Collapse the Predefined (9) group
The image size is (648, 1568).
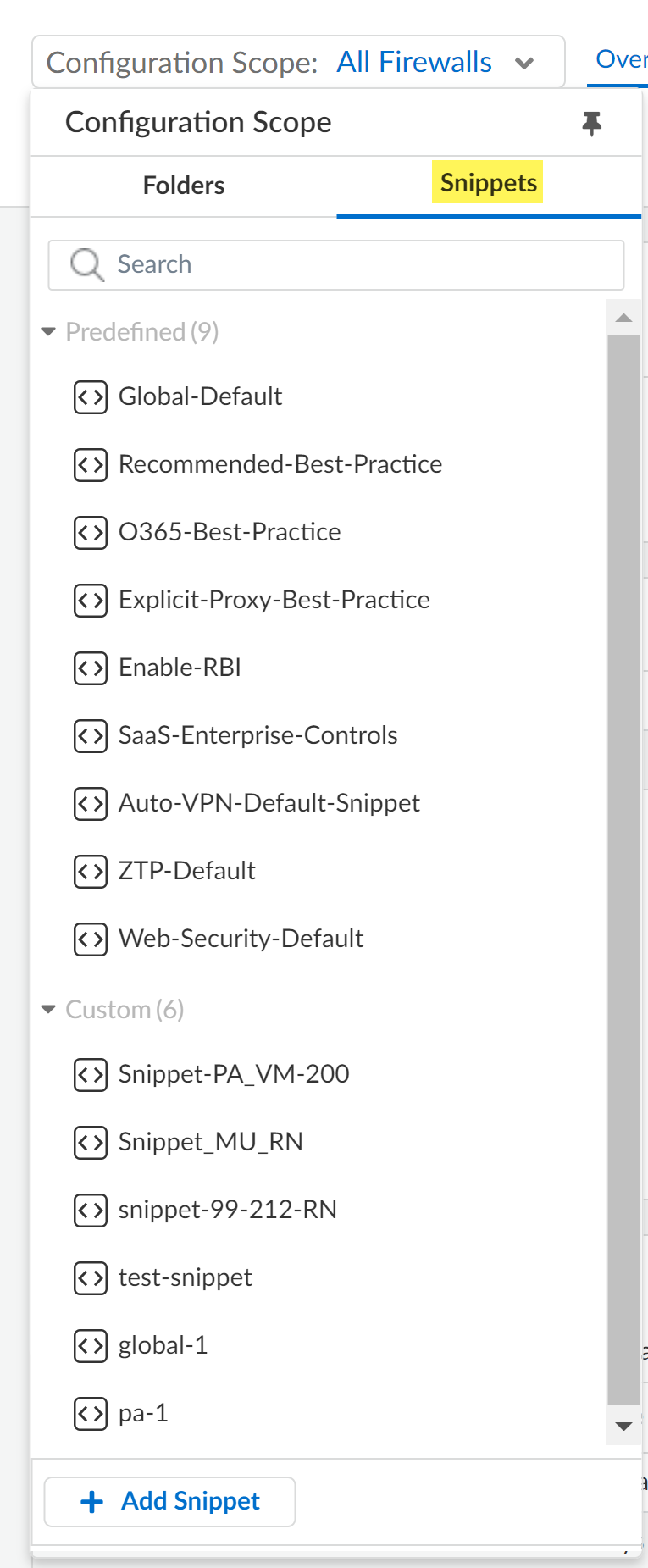pyautogui.click(x=48, y=332)
